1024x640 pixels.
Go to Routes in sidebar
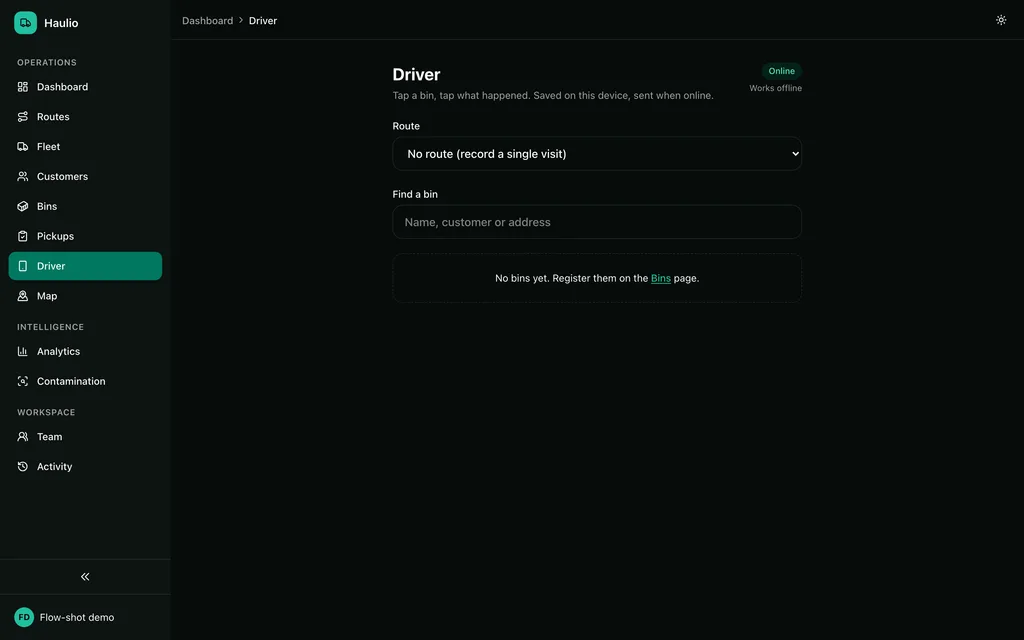point(85,117)
